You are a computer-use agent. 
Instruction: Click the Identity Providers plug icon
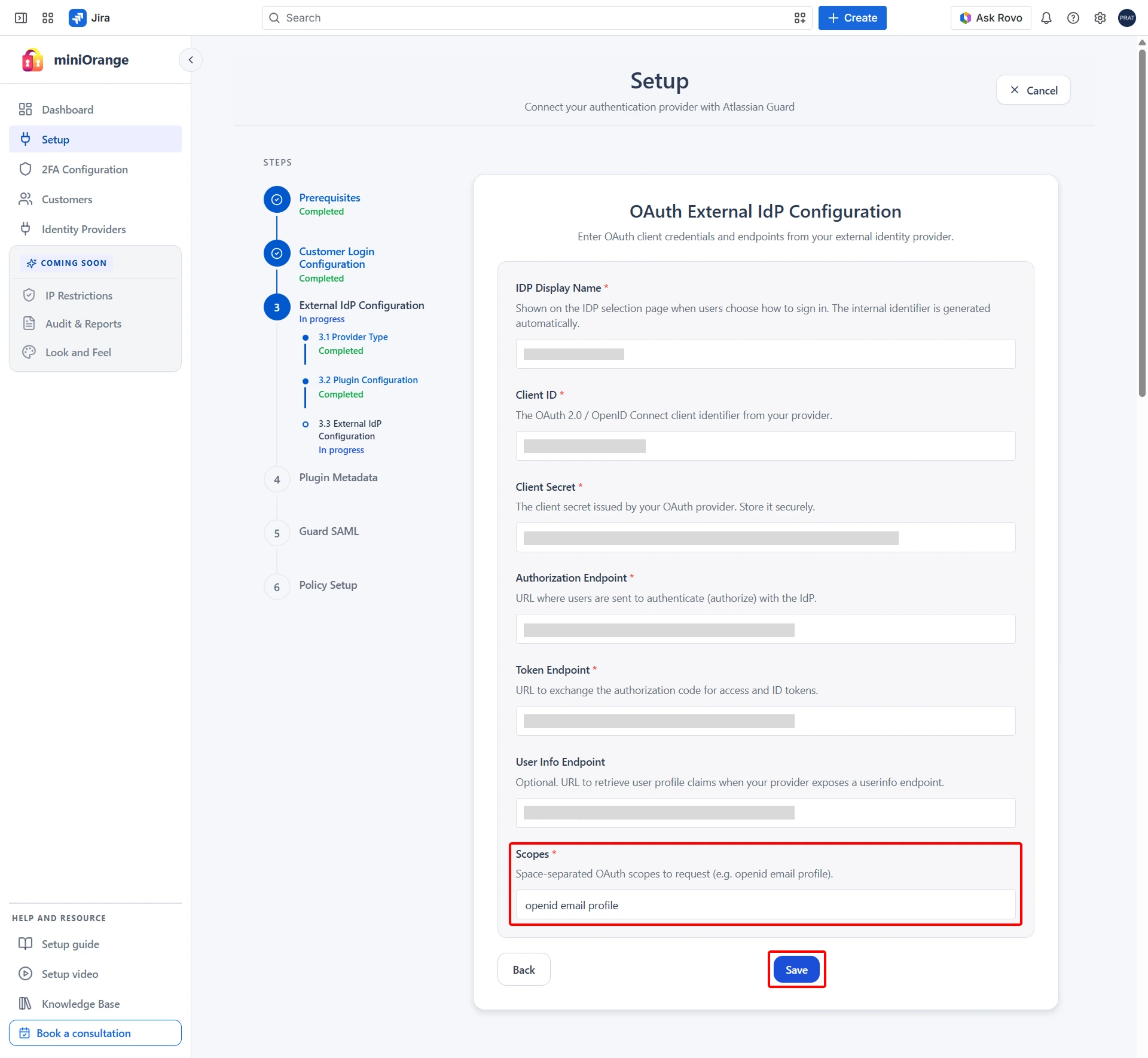[x=25, y=229]
